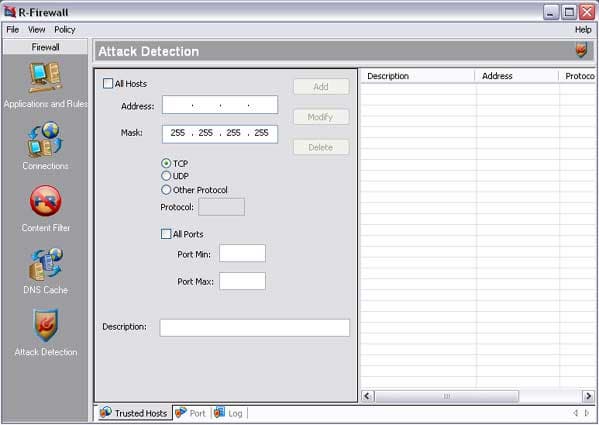Screen dimensions: 599x425
Task: Click the Modify button
Action: tap(321, 117)
